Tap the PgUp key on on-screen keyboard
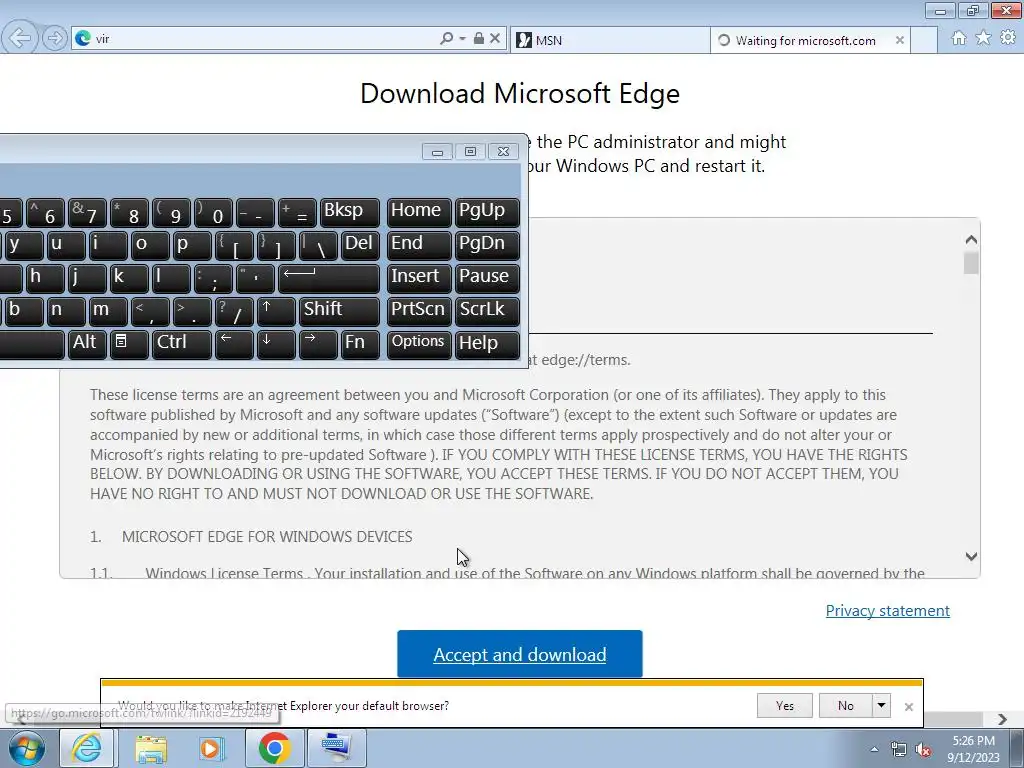This screenshot has width=1024, height=768. [487, 212]
